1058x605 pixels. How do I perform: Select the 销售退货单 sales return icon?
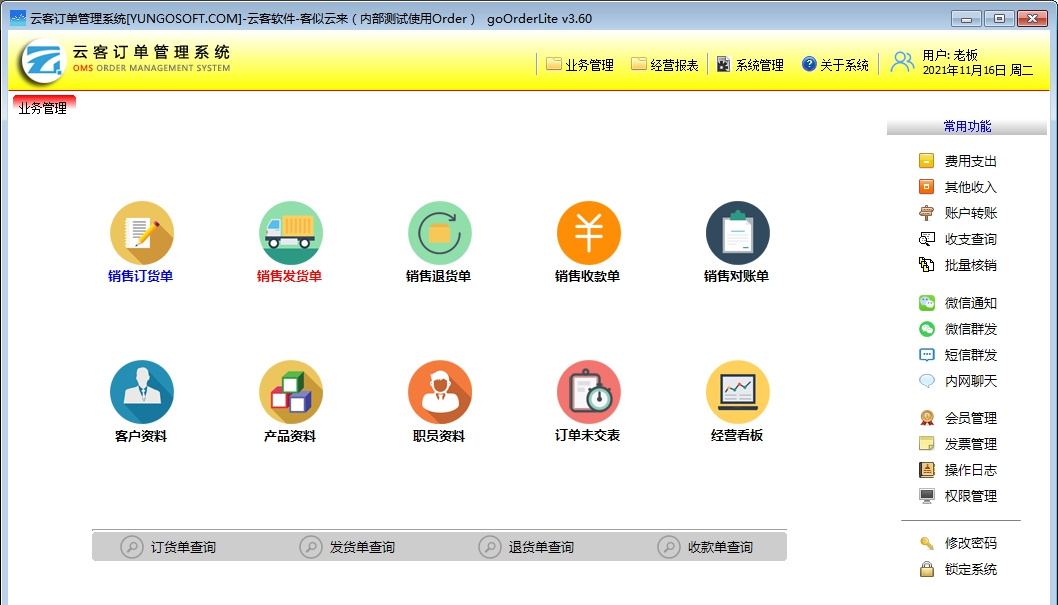coord(439,240)
